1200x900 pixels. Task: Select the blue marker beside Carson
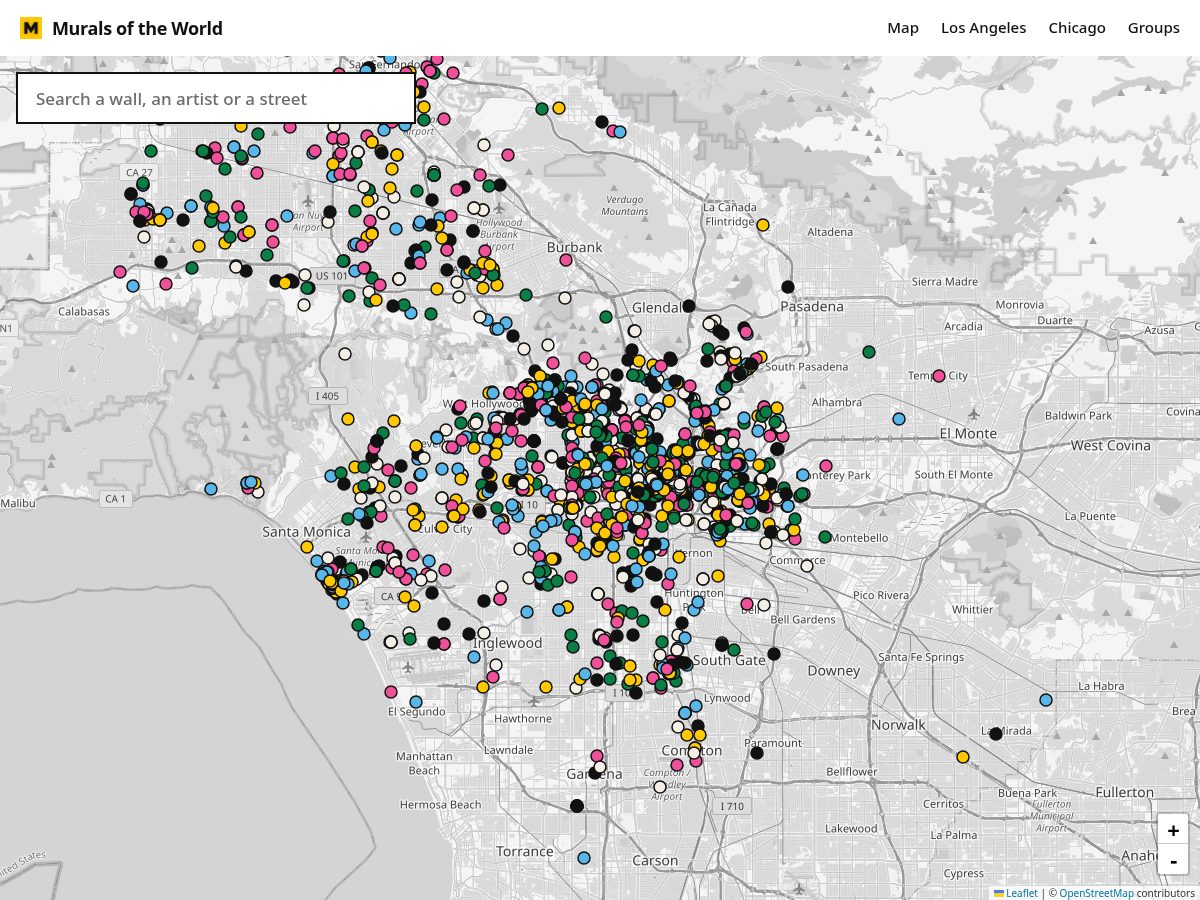[584, 858]
